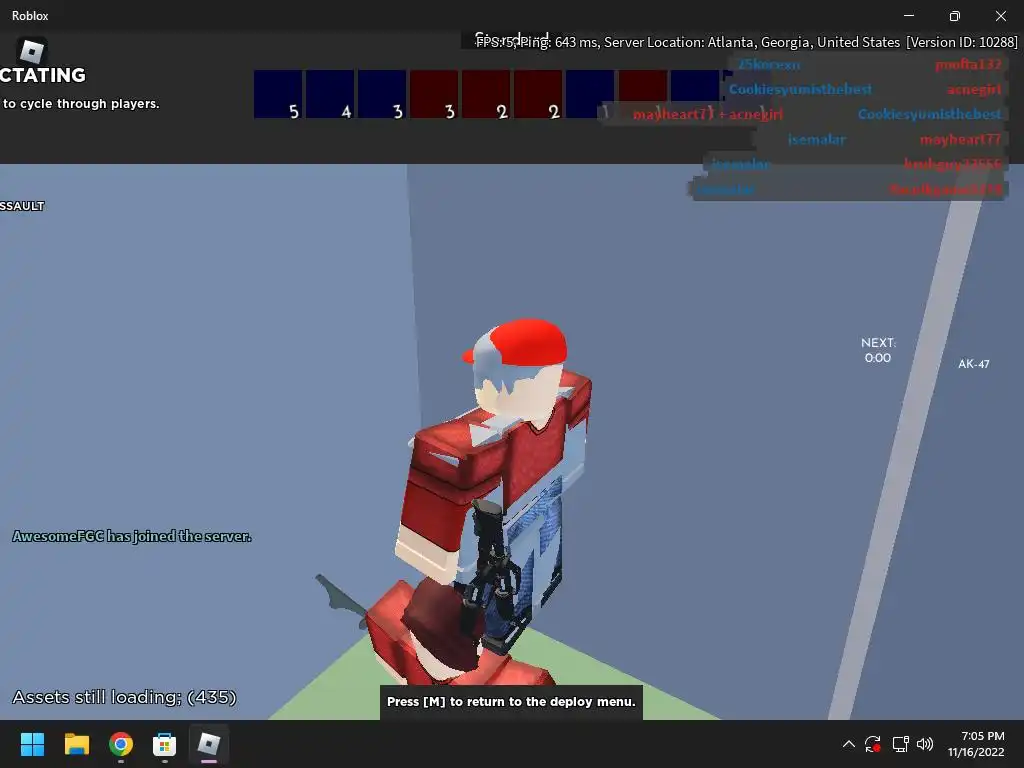Open the sync status tray icon
The image size is (1024, 768).
click(872, 744)
